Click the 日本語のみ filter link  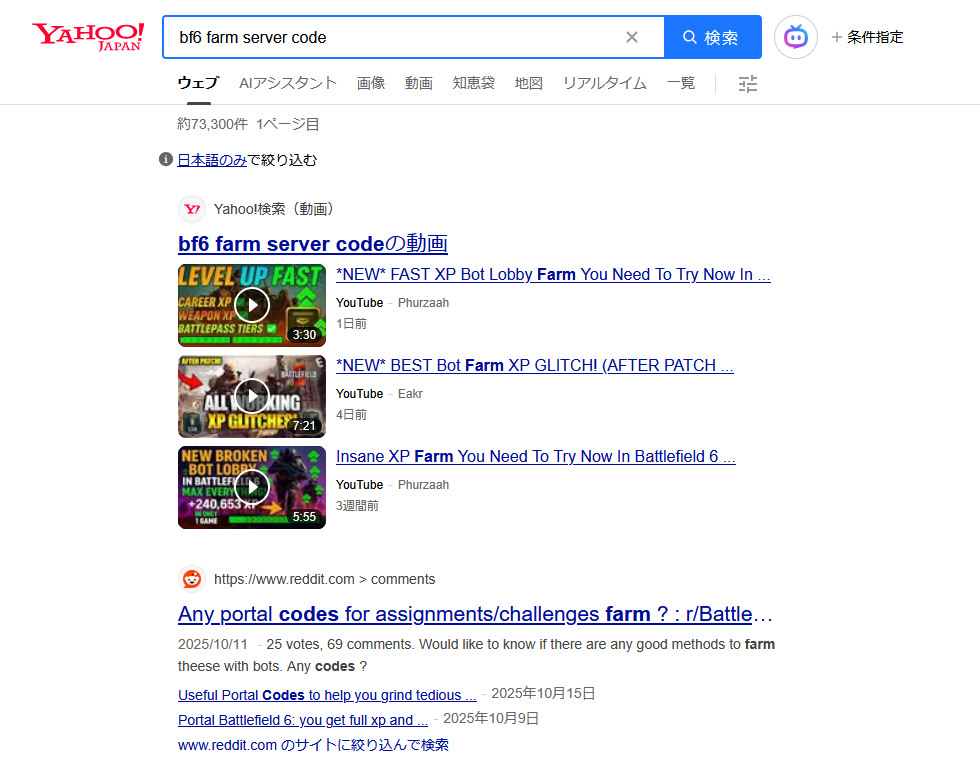click(212, 160)
